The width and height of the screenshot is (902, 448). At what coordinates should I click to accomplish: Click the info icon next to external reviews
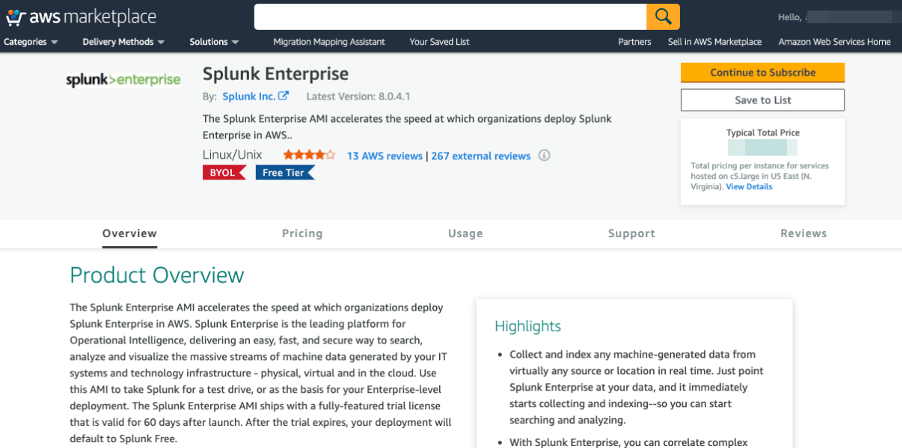point(544,155)
